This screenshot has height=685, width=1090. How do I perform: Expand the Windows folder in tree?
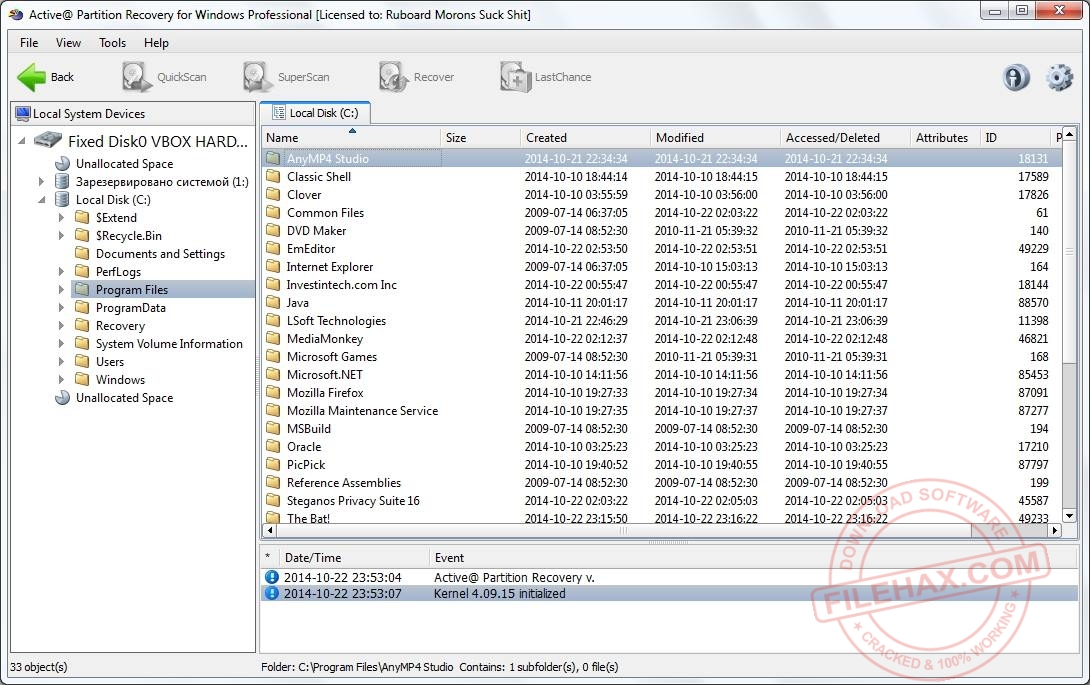[x=62, y=380]
